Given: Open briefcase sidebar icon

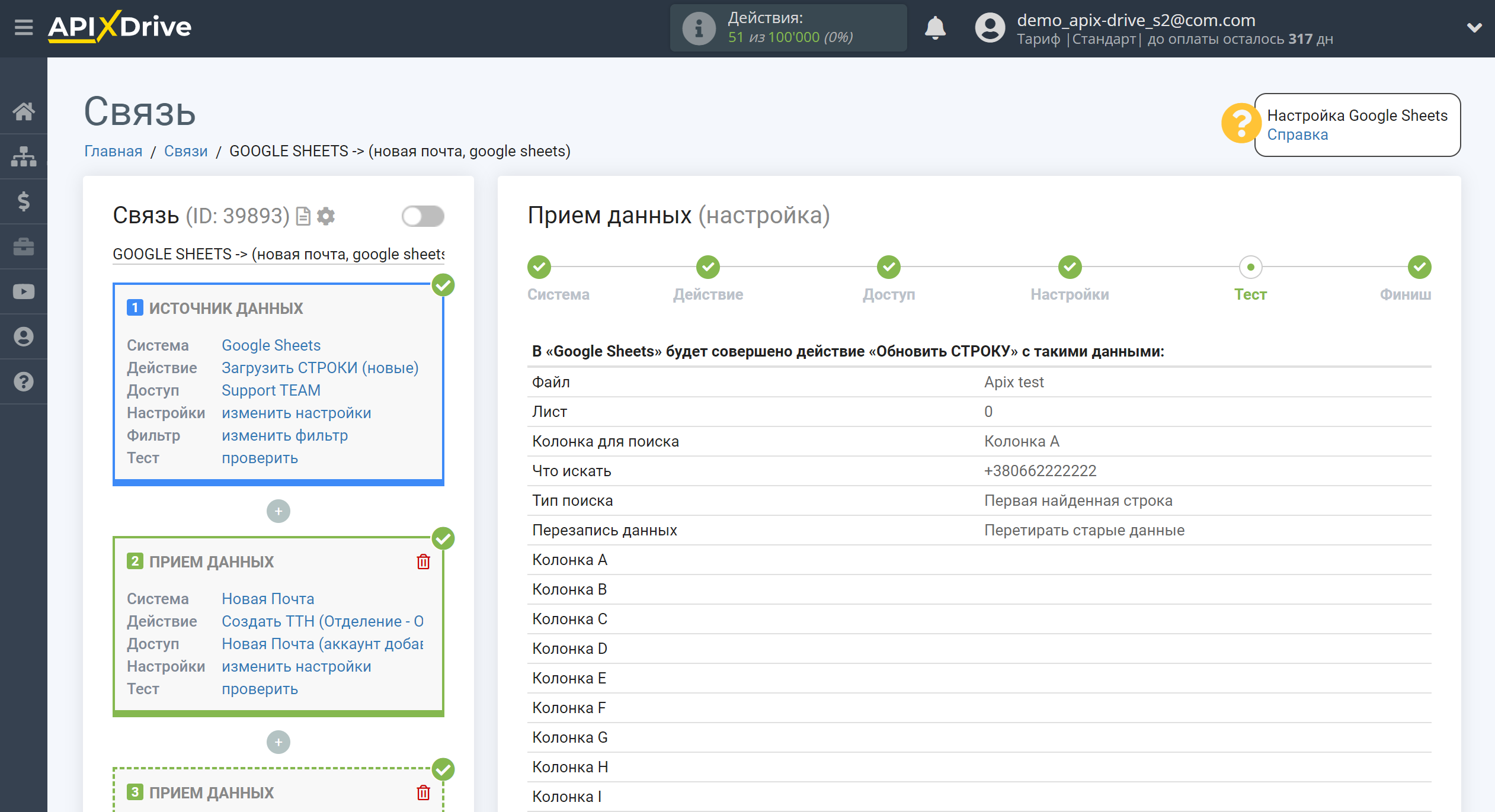Looking at the screenshot, I should pyautogui.click(x=24, y=246).
